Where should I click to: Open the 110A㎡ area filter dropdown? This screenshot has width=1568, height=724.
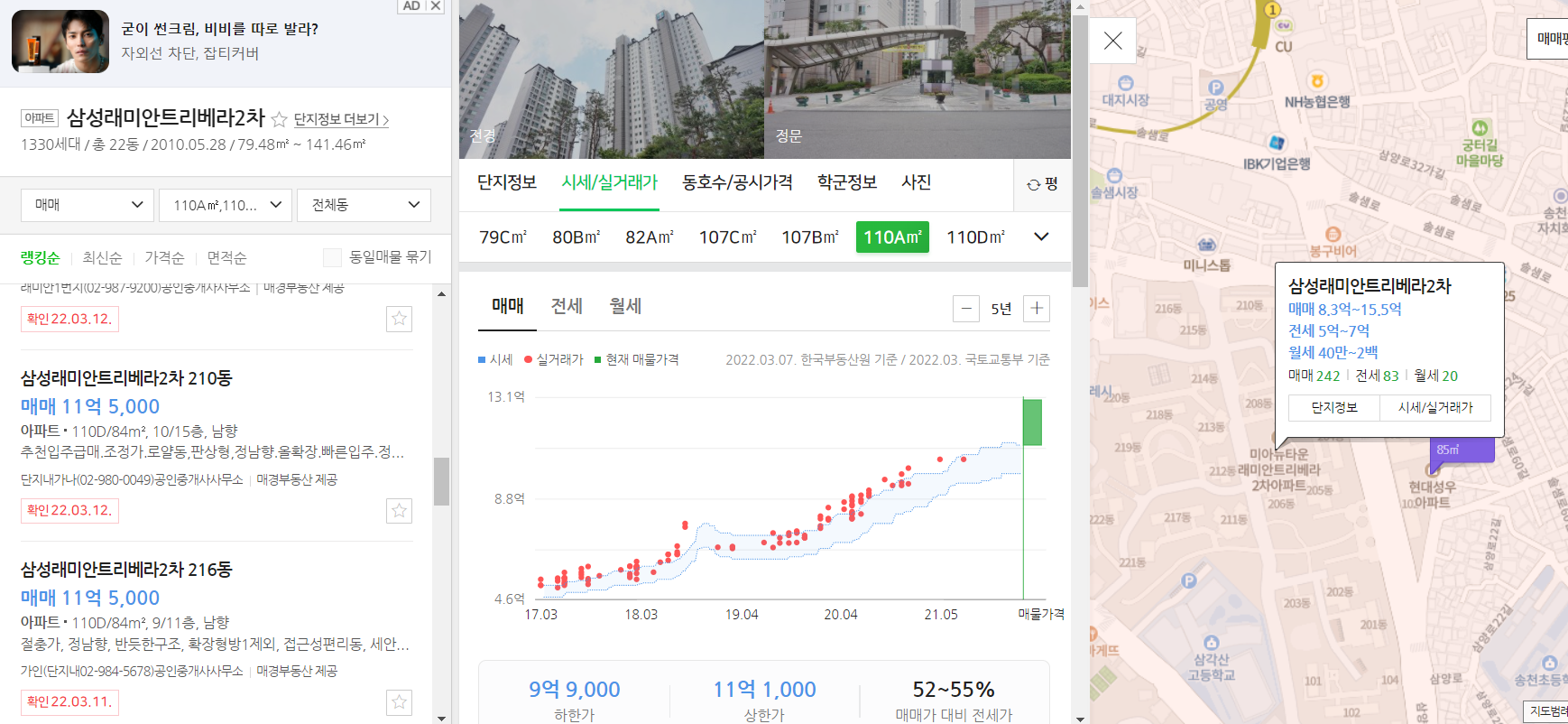226,205
